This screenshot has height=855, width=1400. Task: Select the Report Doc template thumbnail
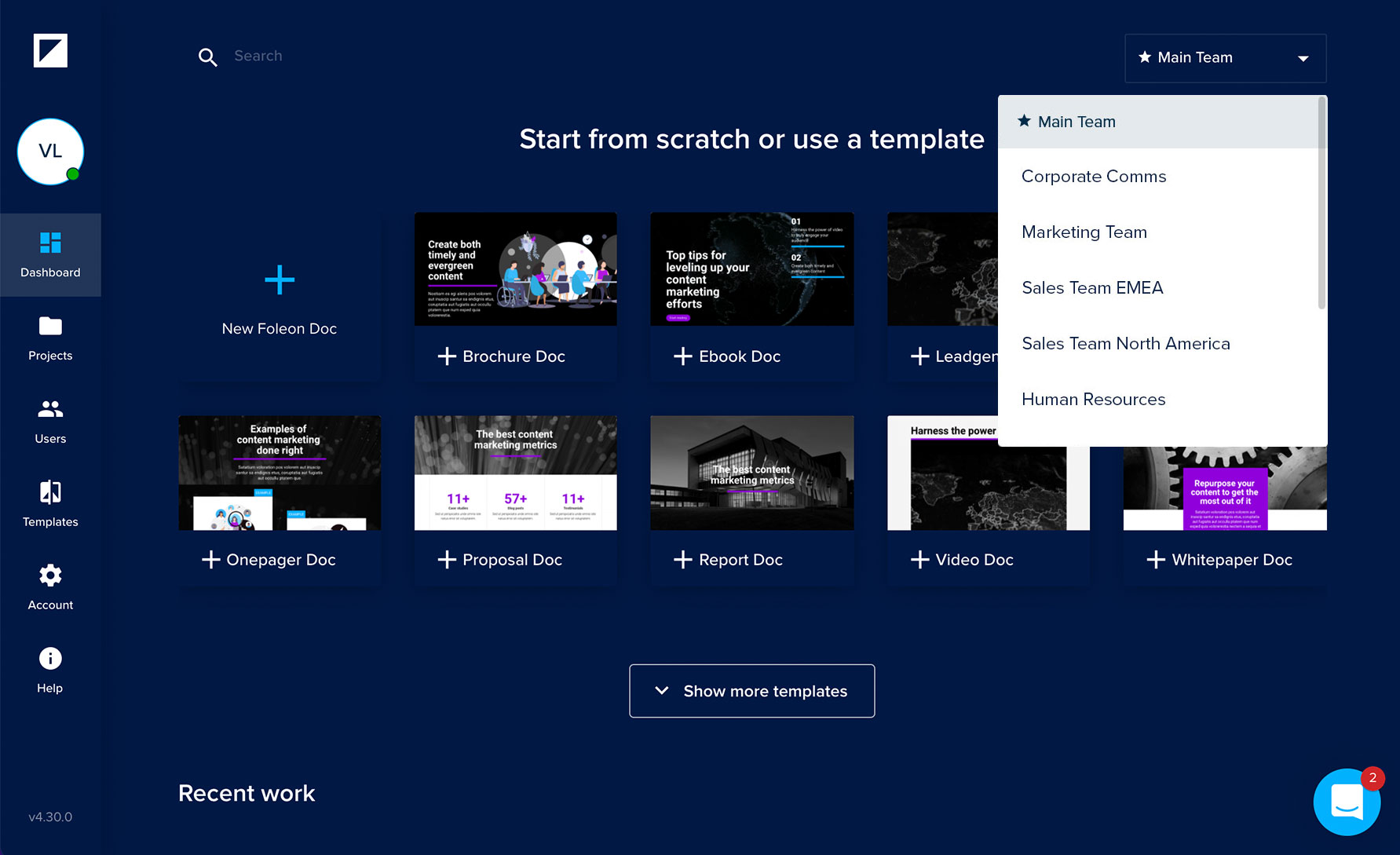[751, 473]
